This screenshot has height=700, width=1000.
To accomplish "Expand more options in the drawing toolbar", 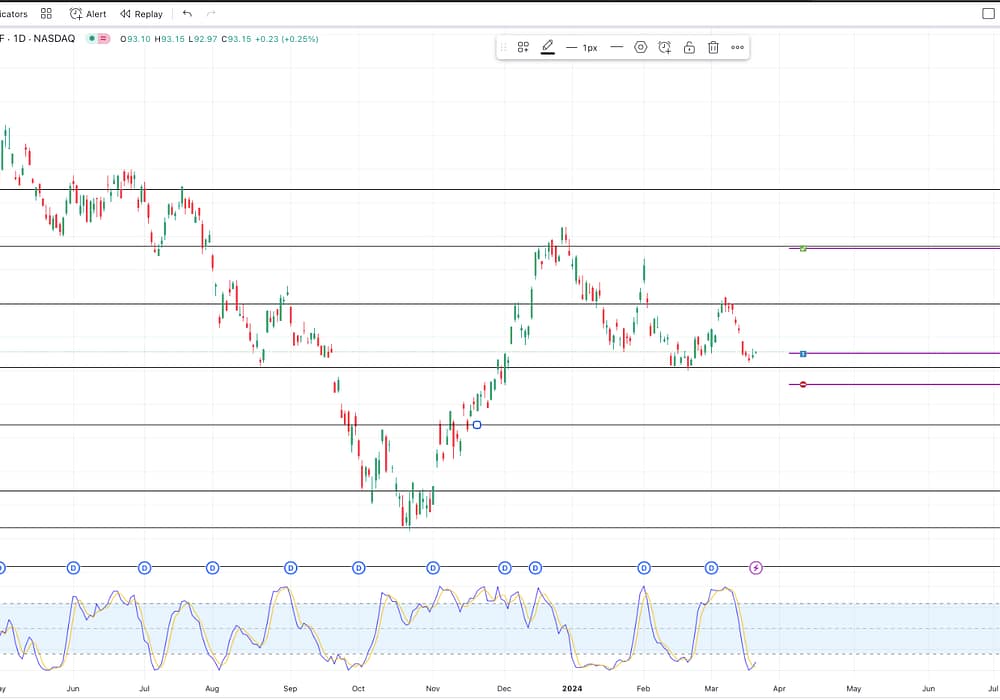I will pyautogui.click(x=737, y=47).
